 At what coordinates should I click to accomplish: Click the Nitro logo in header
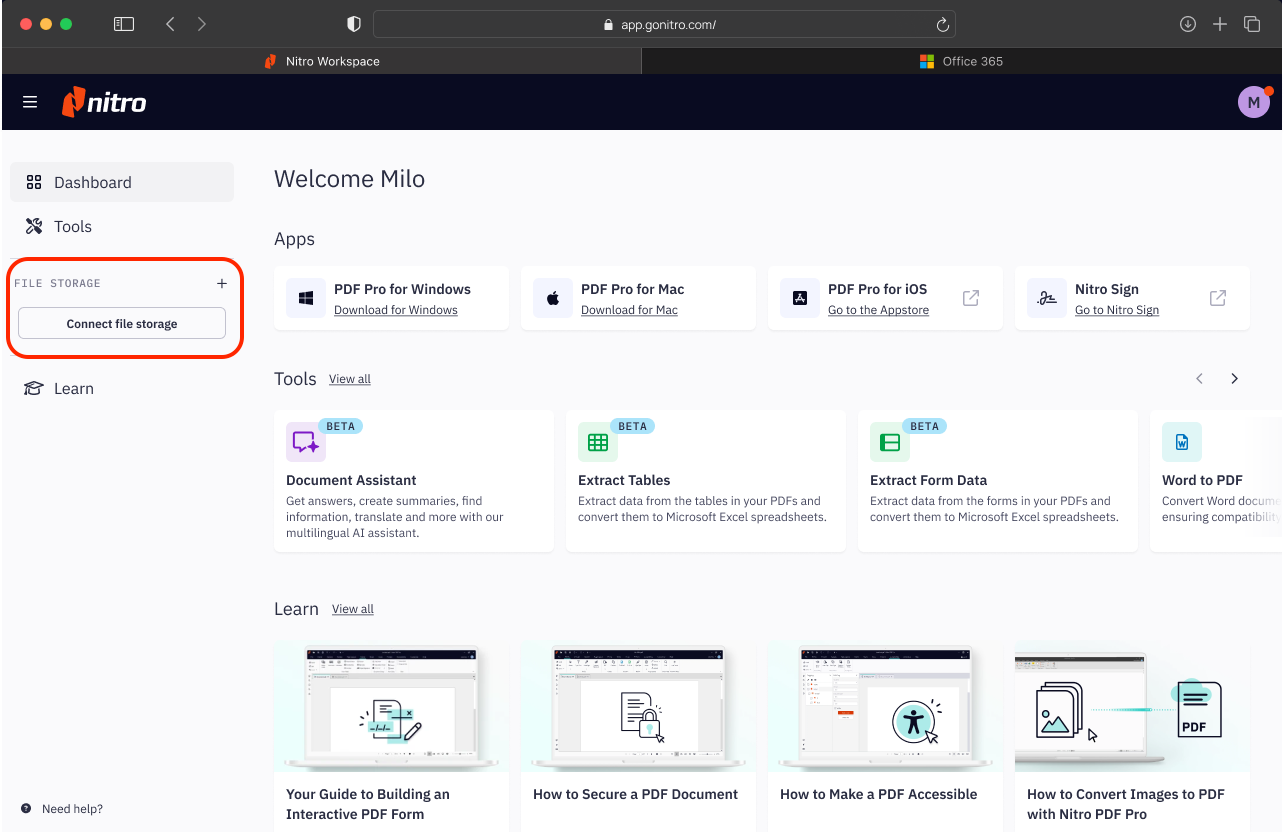click(x=105, y=102)
